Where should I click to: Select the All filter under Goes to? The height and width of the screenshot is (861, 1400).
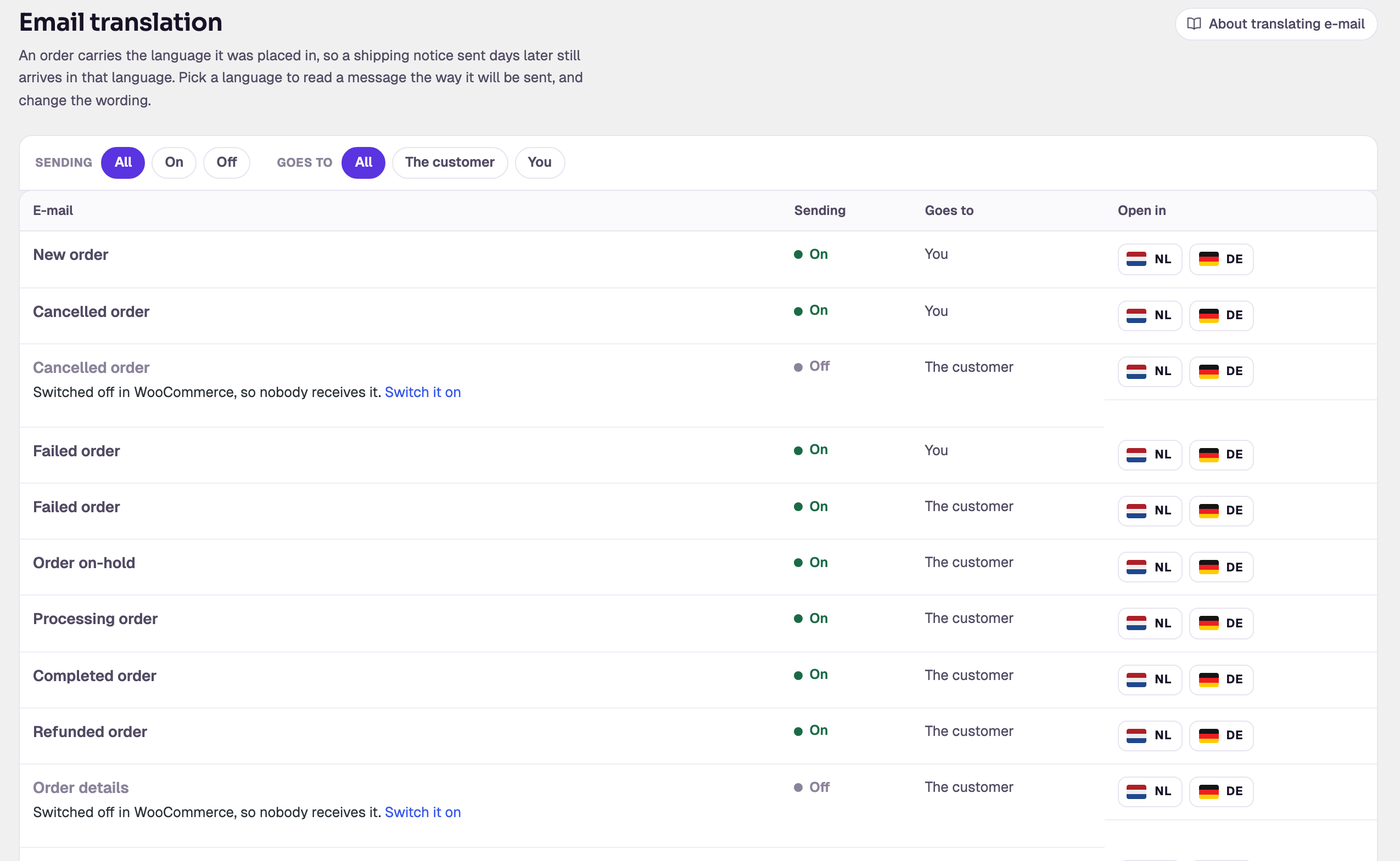tap(364, 163)
